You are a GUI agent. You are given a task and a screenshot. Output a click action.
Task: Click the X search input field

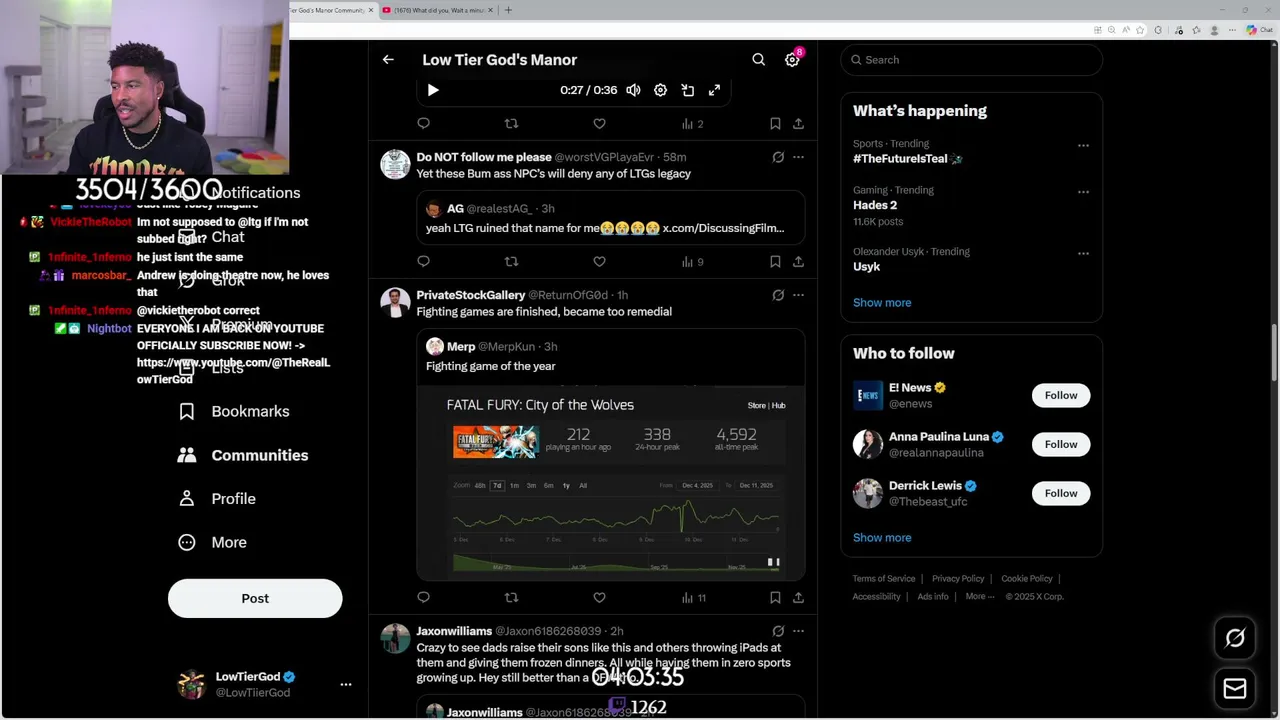tap(971, 60)
